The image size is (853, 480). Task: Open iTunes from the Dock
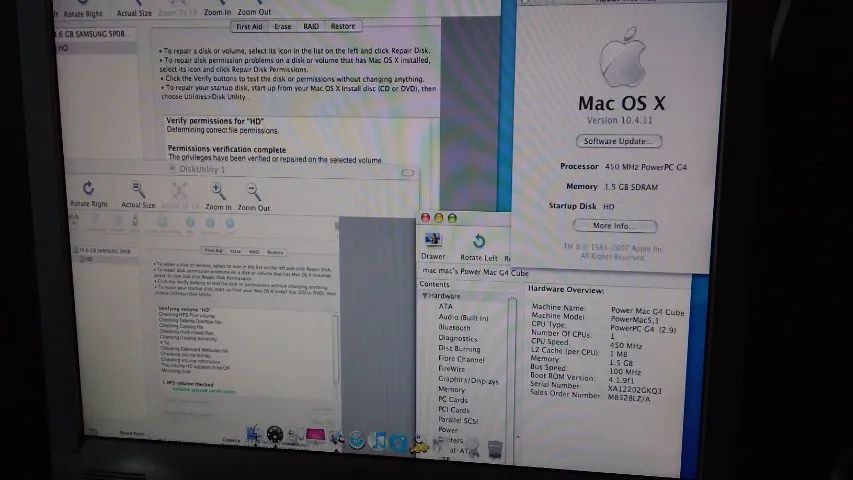(378, 440)
